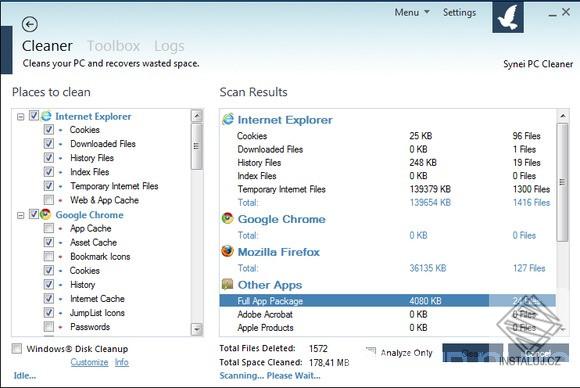
Task: Toggle Google Chrome group checkbox
Action: (x=34, y=214)
